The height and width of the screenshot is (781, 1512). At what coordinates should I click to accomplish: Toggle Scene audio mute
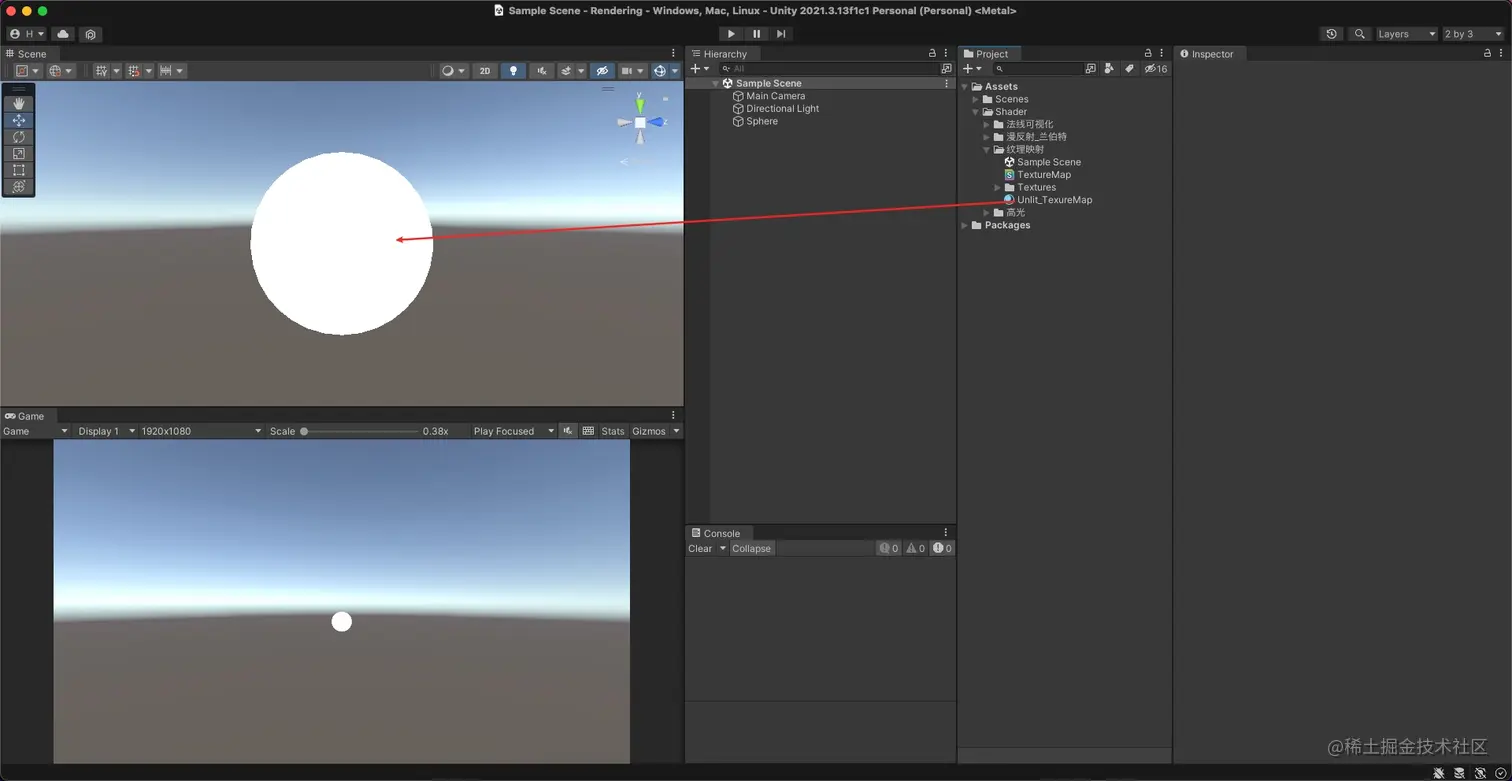[x=542, y=71]
